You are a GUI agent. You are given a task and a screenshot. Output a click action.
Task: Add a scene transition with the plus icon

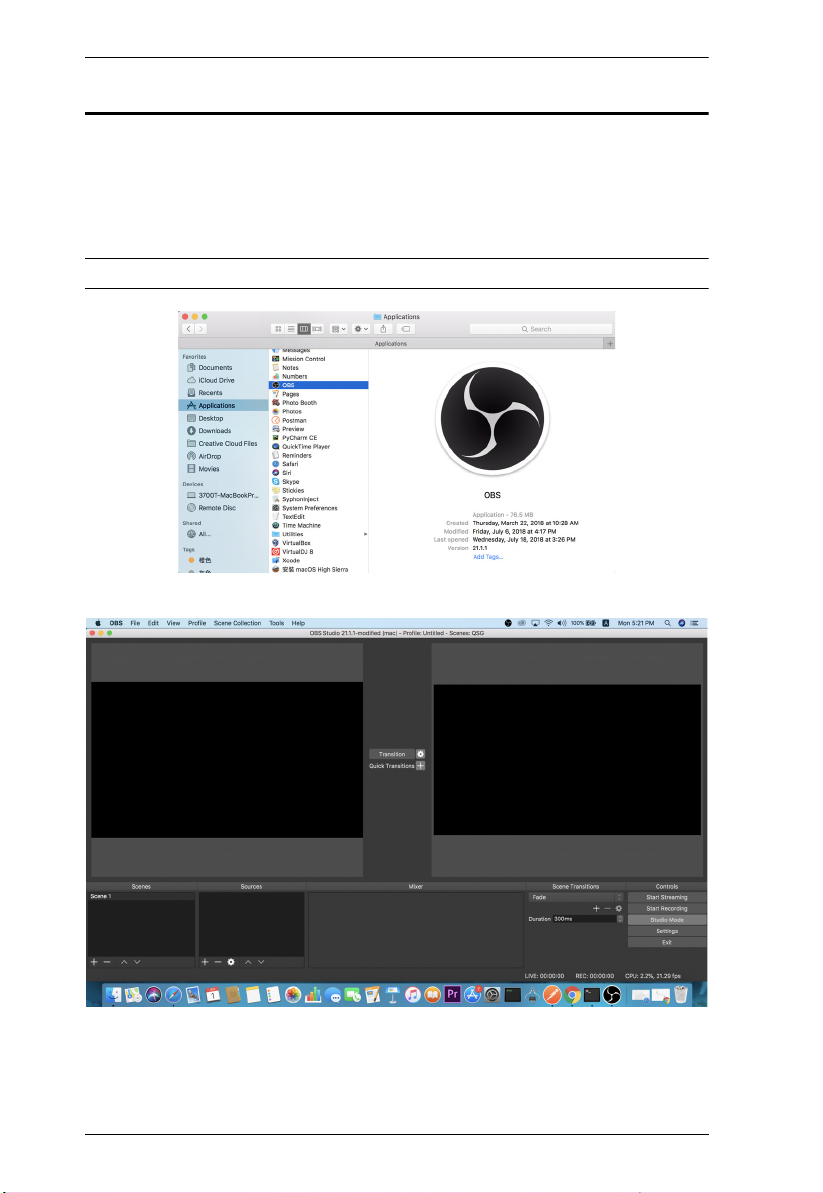(596, 908)
